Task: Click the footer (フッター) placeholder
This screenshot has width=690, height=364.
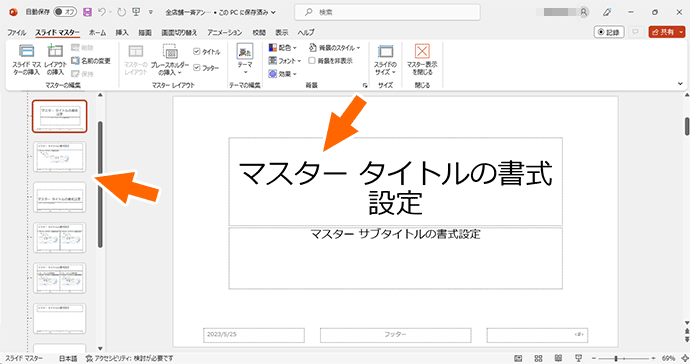Action: point(395,335)
